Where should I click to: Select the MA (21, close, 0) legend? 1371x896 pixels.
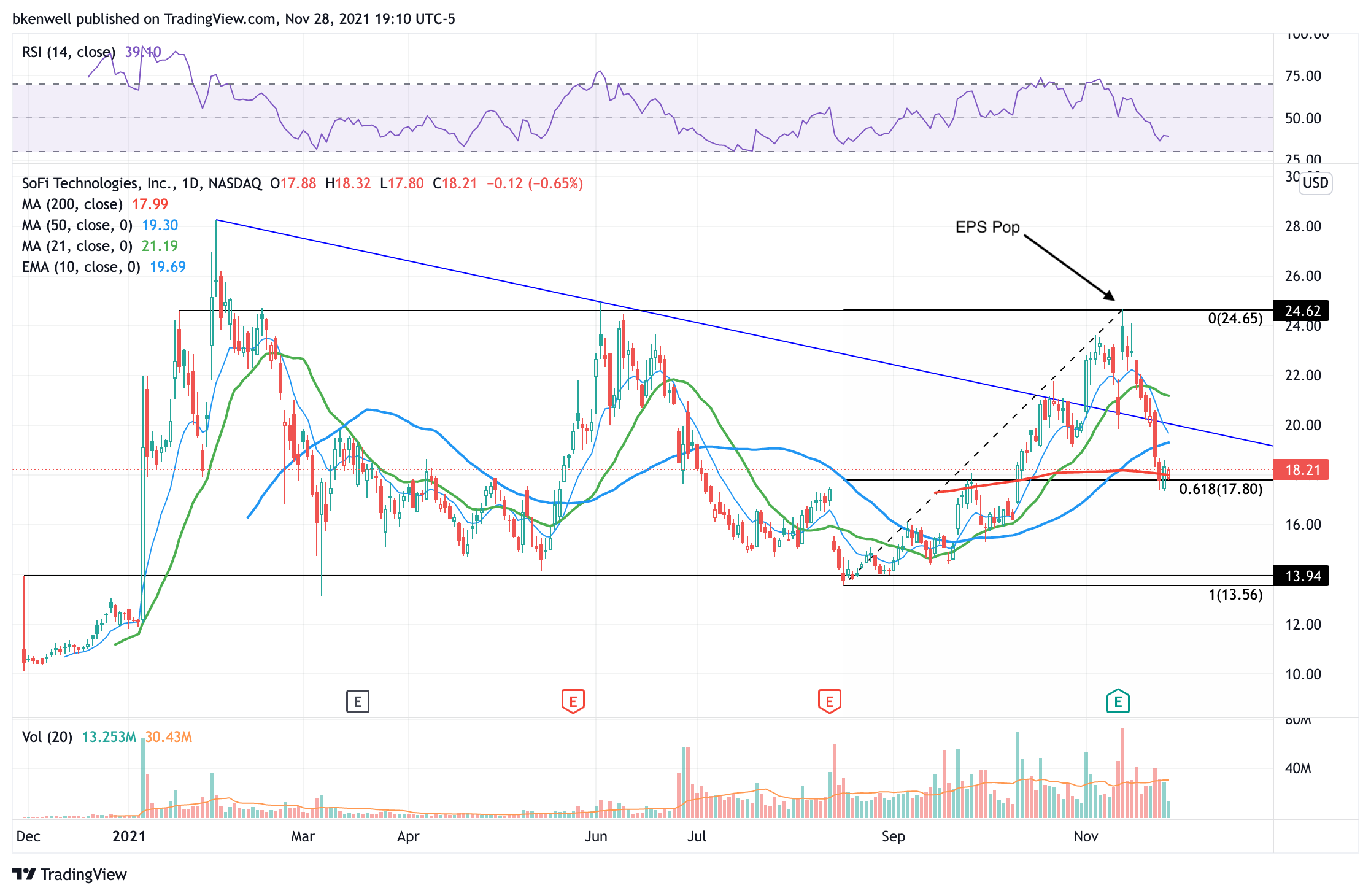click(x=77, y=246)
